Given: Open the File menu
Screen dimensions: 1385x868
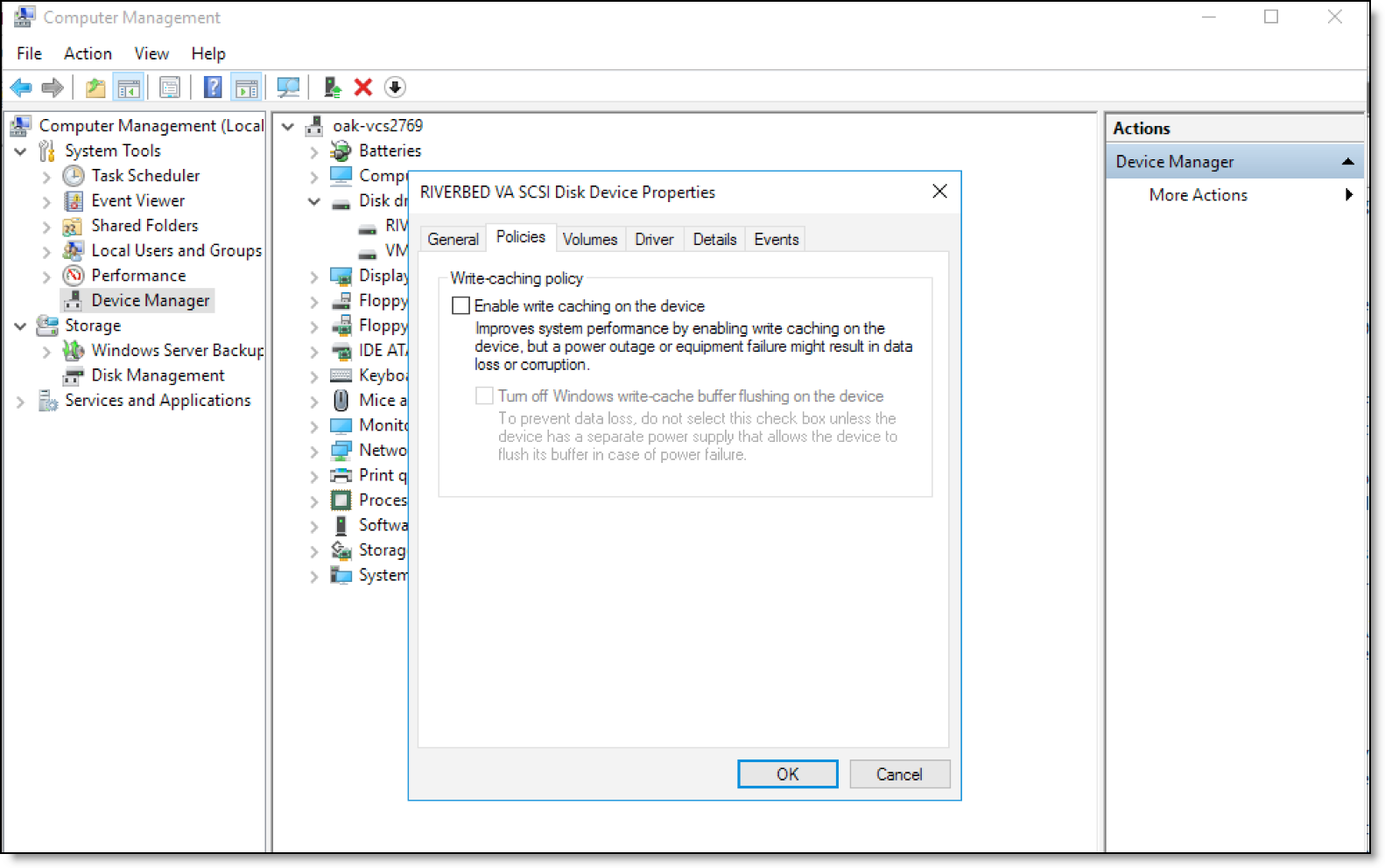Looking at the screenshot, I should click(x=29, y=53).
